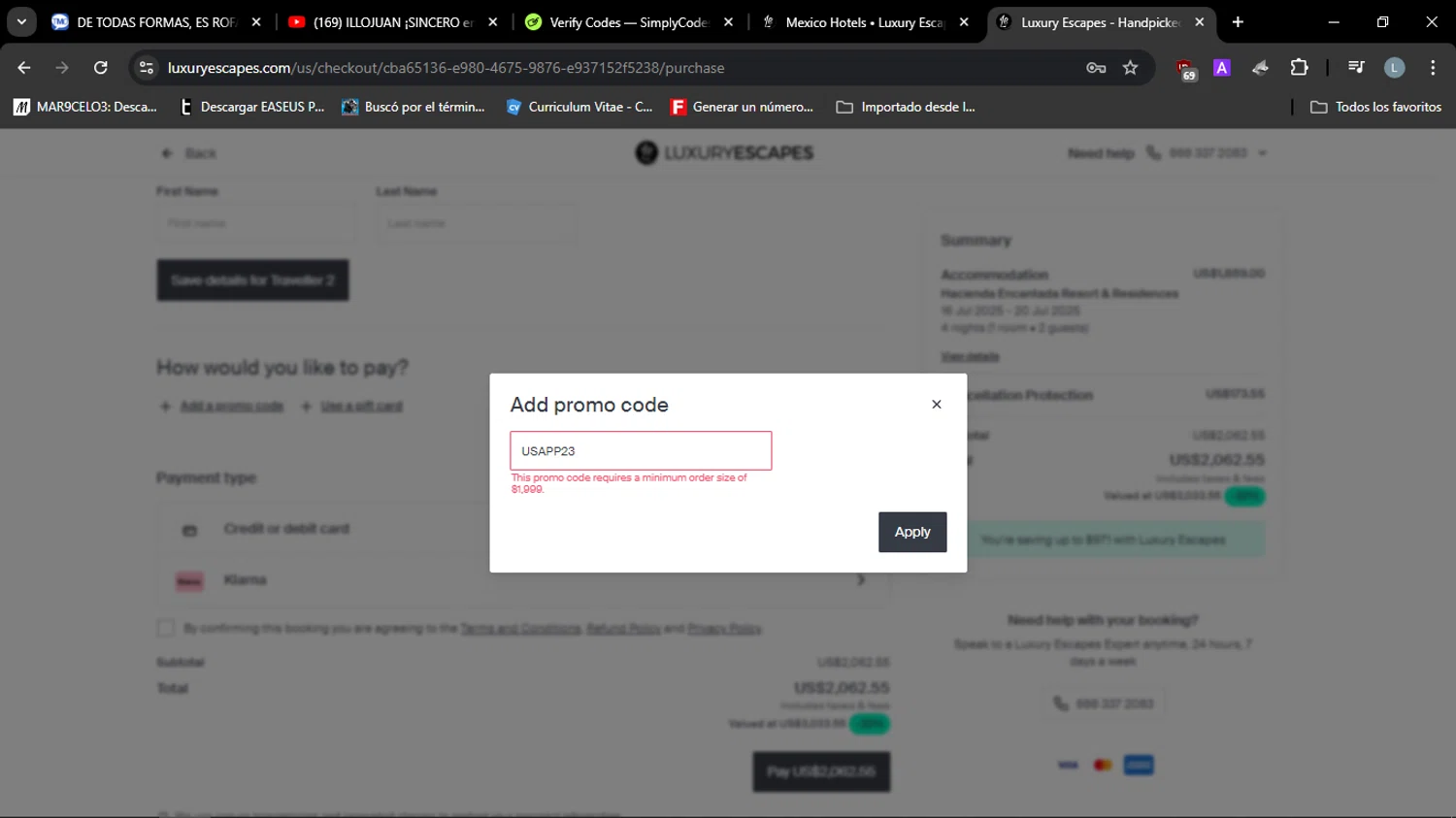
Task: Reload the current page
Action: click(101, 68)
